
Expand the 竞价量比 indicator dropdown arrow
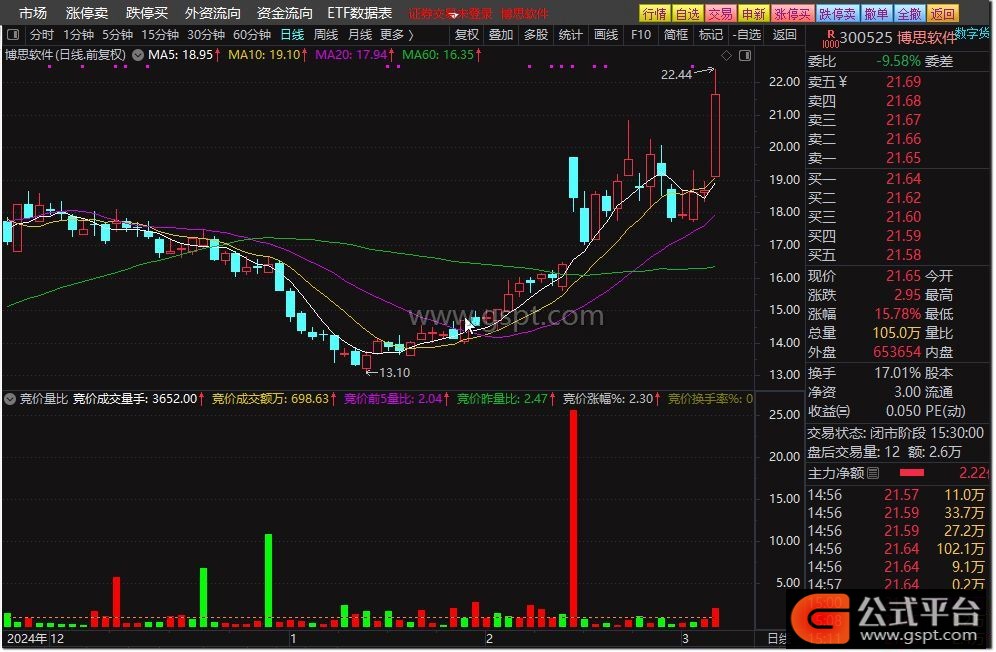(10, 399)
